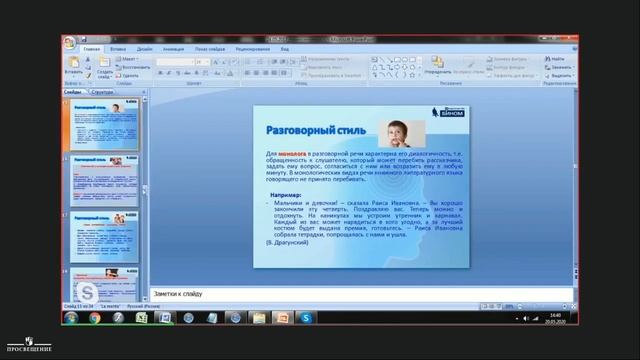This screenshot has height=360, width=640.
Task: Increase font size with A icon
Action: click(216, 62)
